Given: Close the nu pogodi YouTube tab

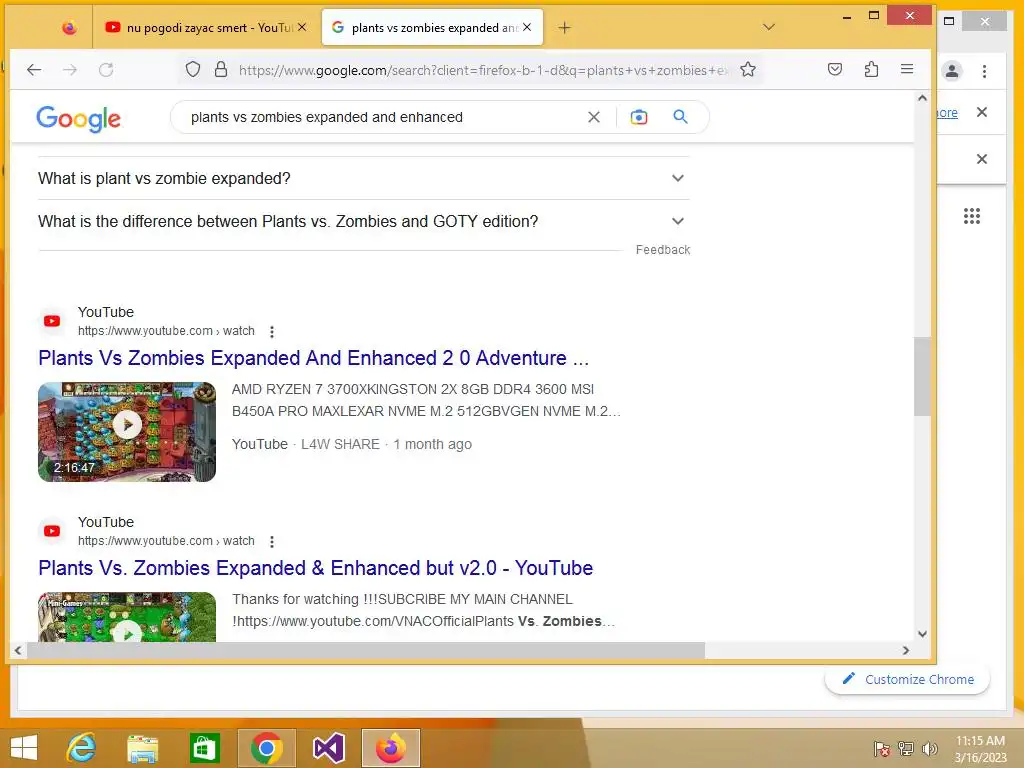Looking at the screenshot, I should (302, 27).
